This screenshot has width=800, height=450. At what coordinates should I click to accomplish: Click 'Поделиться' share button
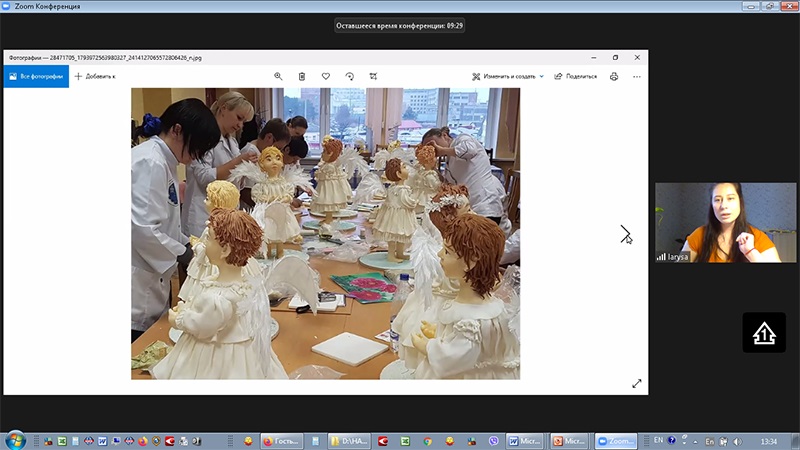(x=575, y=76)
